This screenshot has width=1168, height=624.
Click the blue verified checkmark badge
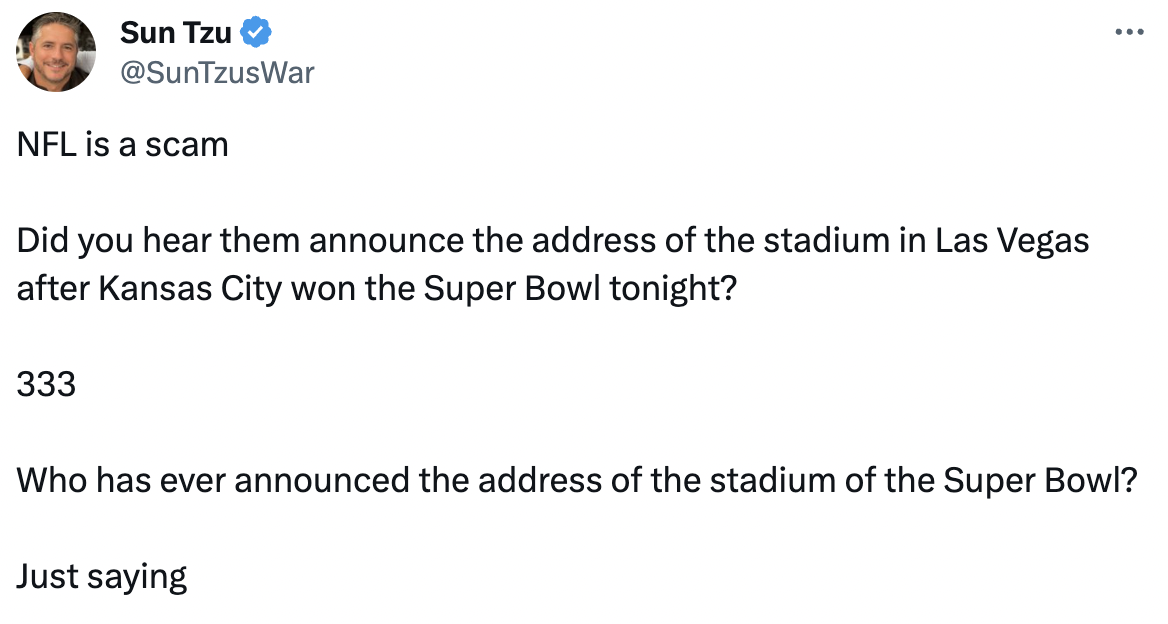[x=257, y=33]
